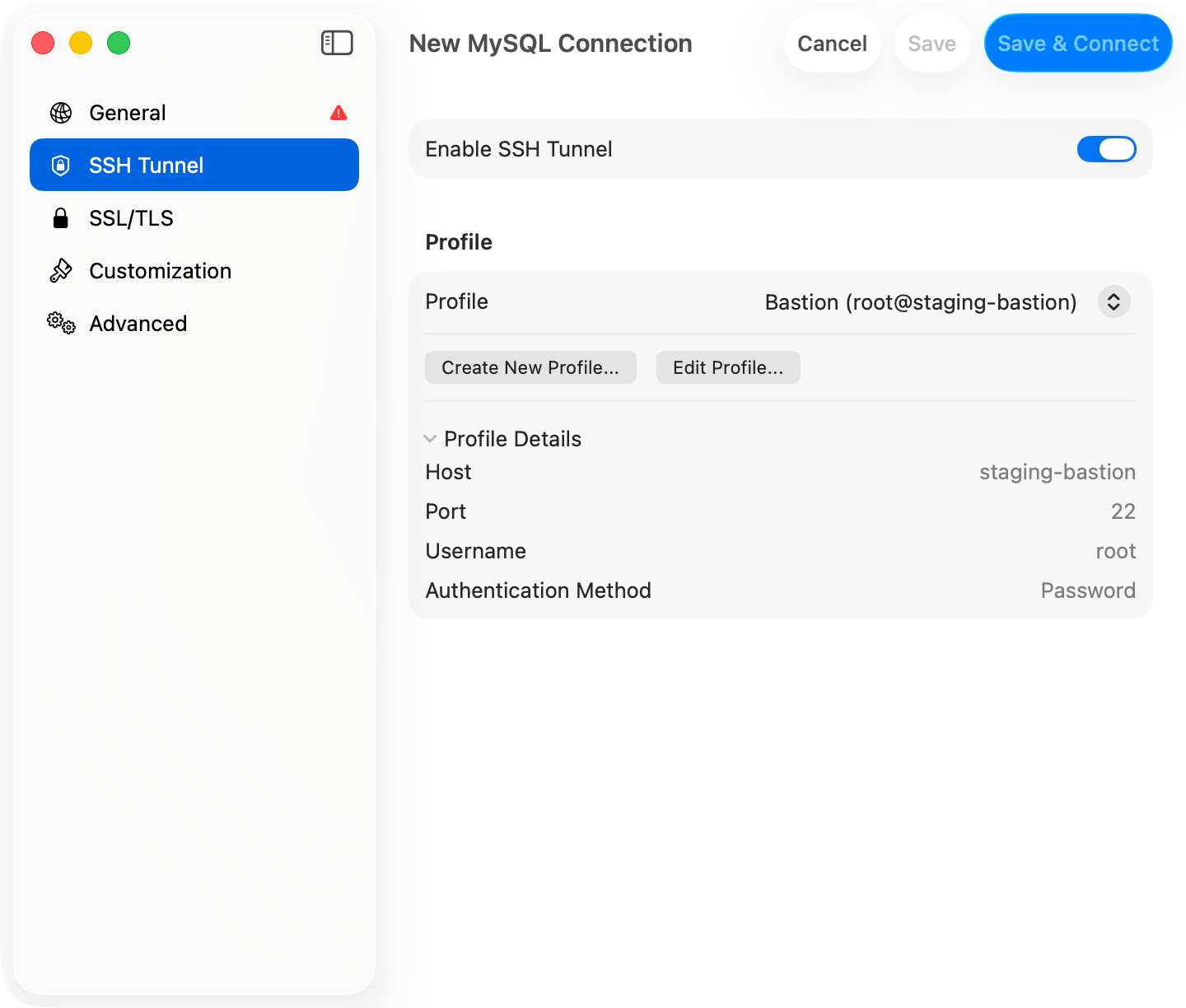Minimize the window with yellow button
This screenshot has height=1008, width=1186.
point(81,43)
